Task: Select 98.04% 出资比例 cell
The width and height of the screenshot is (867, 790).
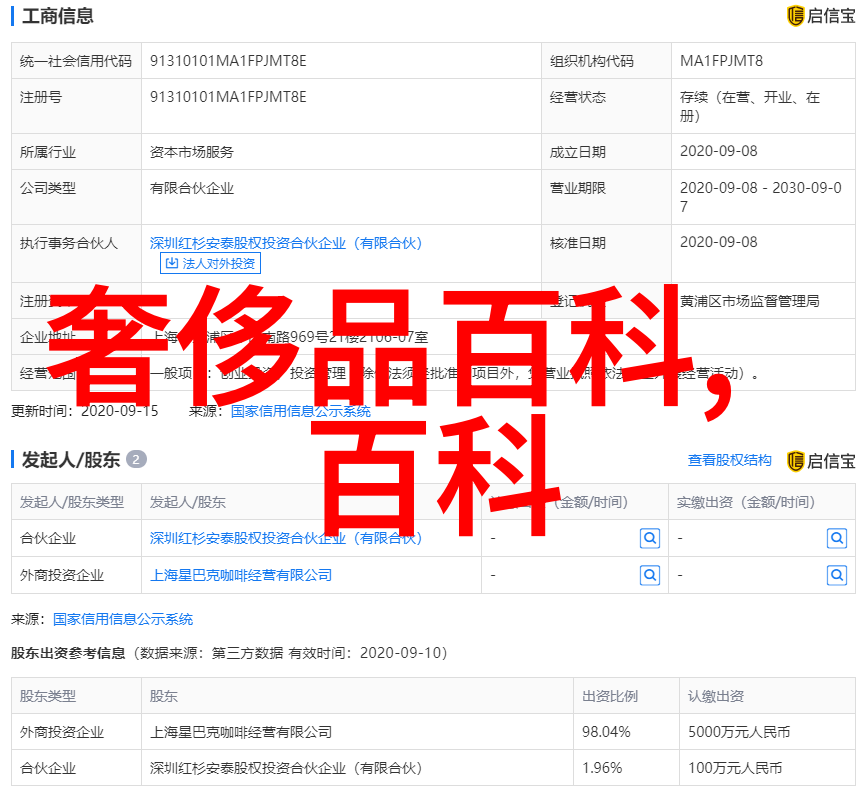Action: tap(606, 732)
